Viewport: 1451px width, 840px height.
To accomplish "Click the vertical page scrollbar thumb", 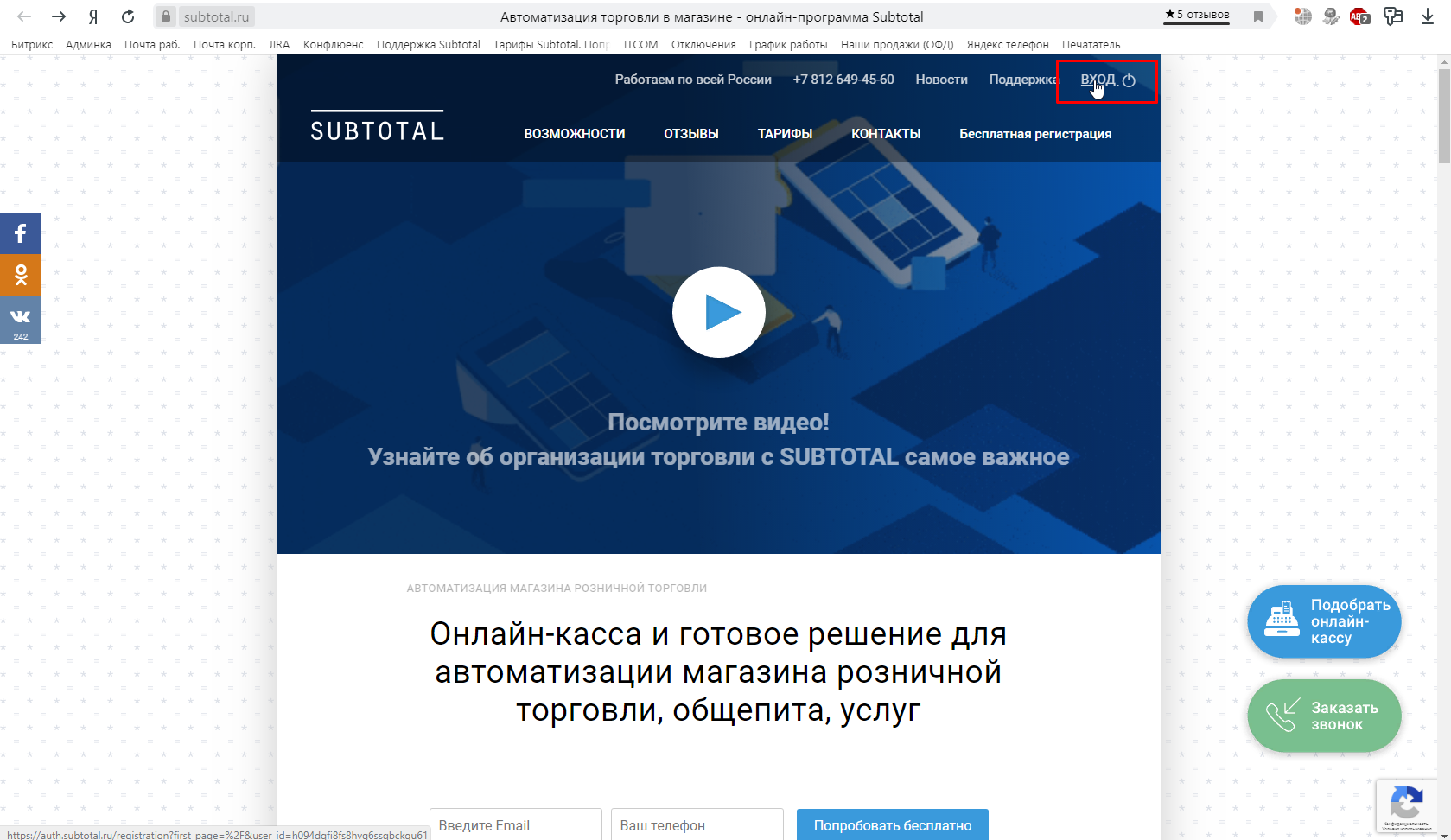I will click(1444, 116).
